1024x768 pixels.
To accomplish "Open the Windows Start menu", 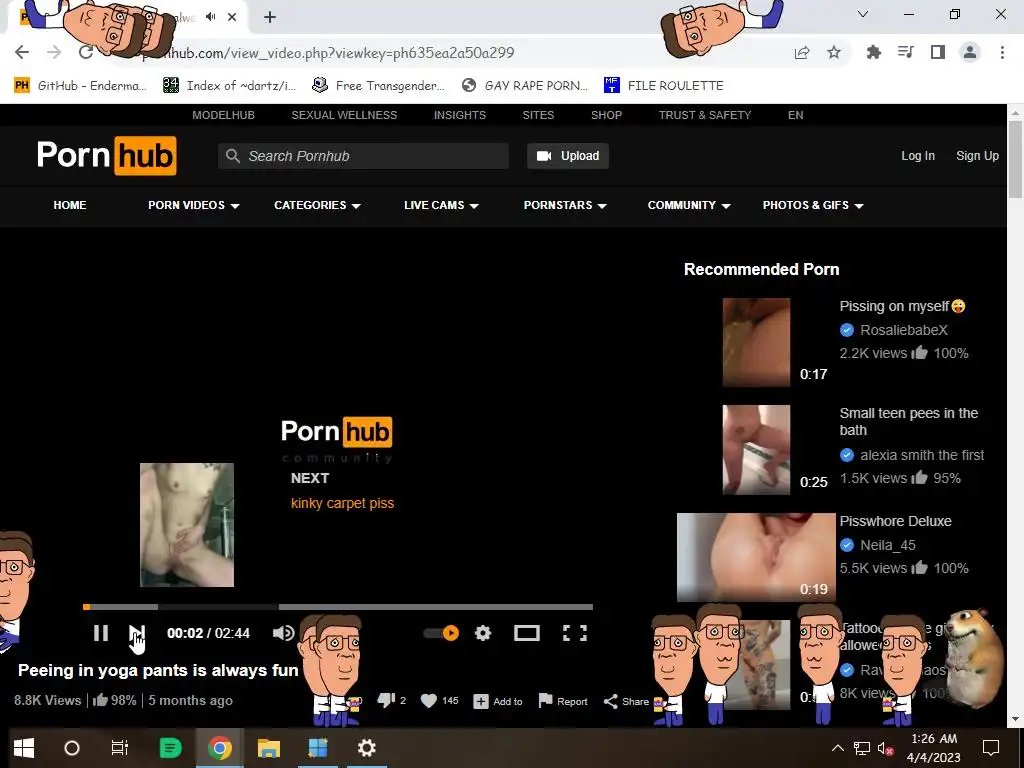I will (24, 748).
